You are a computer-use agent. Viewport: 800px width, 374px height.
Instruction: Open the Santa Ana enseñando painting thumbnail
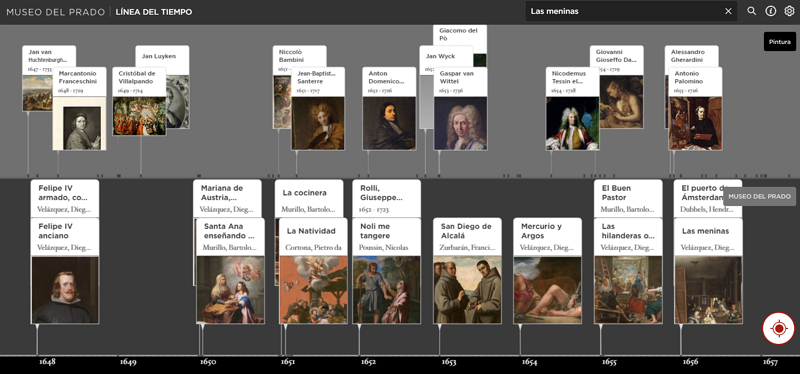(x=230, y=289)
